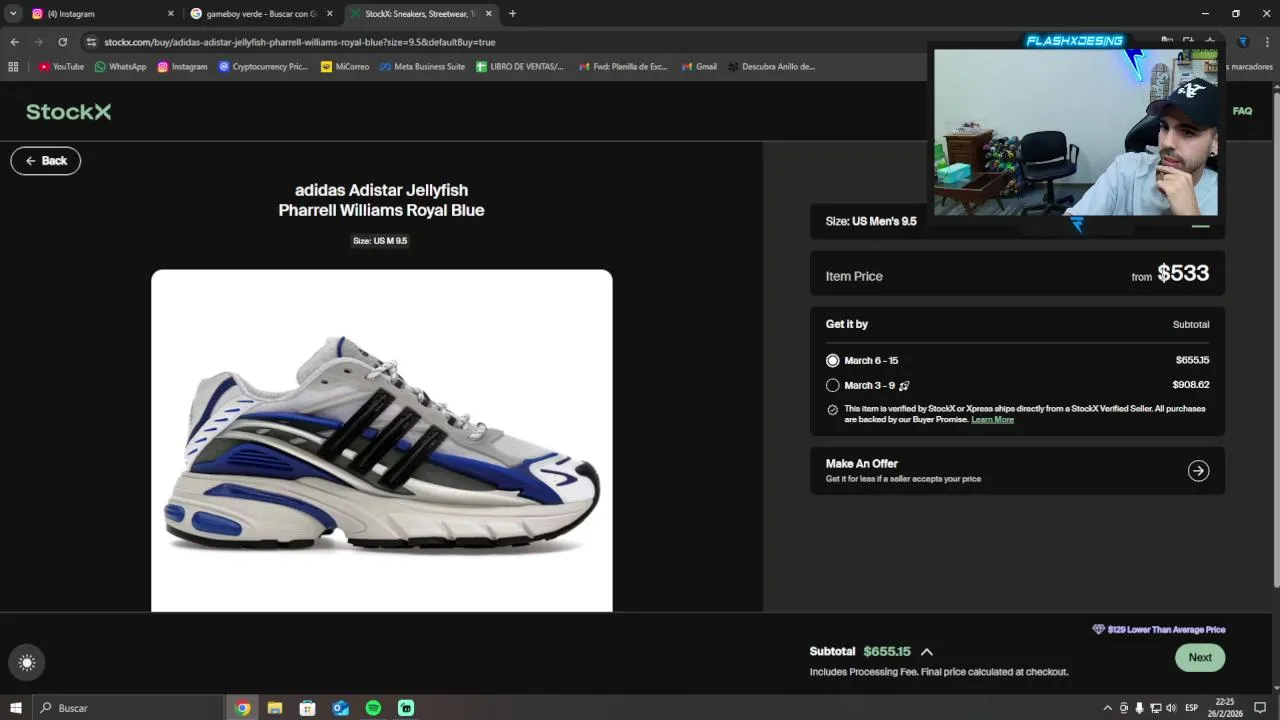Open Chrome from the taskbar
Image resolution: width=1280 pixels, height=720 pixels.
click(x=242, y=708)
